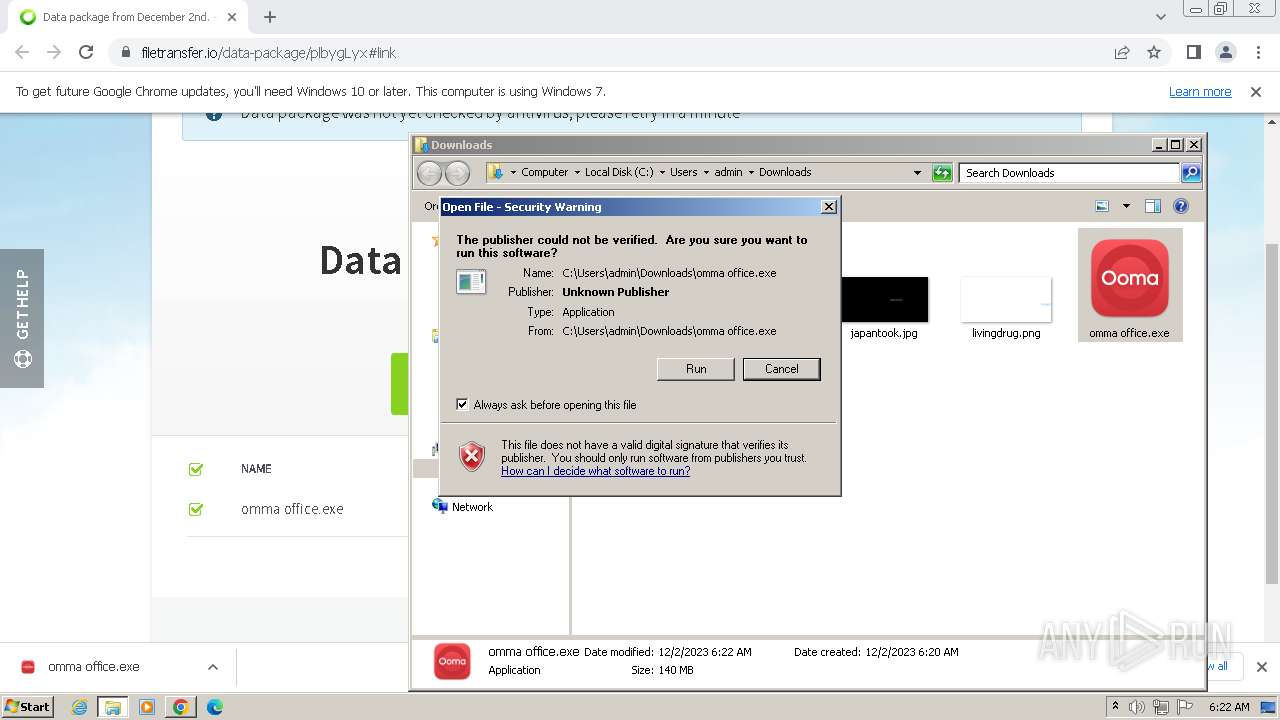Open the Chrome three-dot menu
Viewport: 1280px width, 720px height.
click(x=1257, y=52)
